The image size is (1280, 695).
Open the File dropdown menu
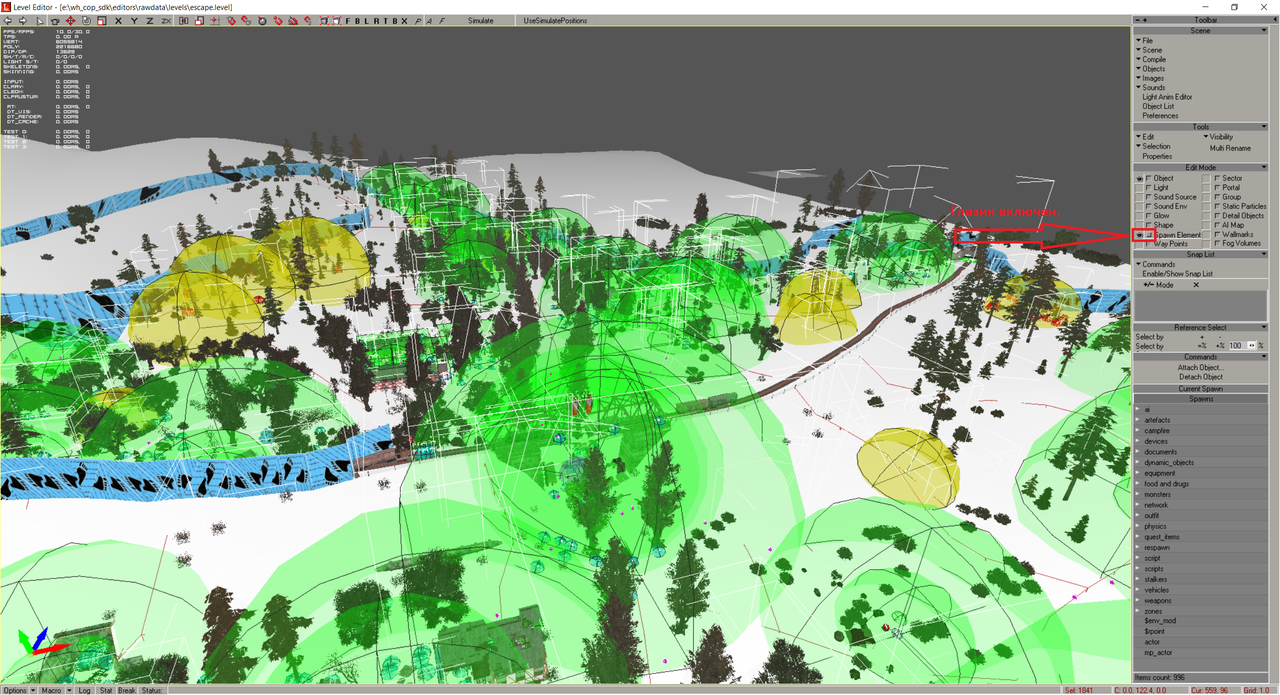[1144, 41]
